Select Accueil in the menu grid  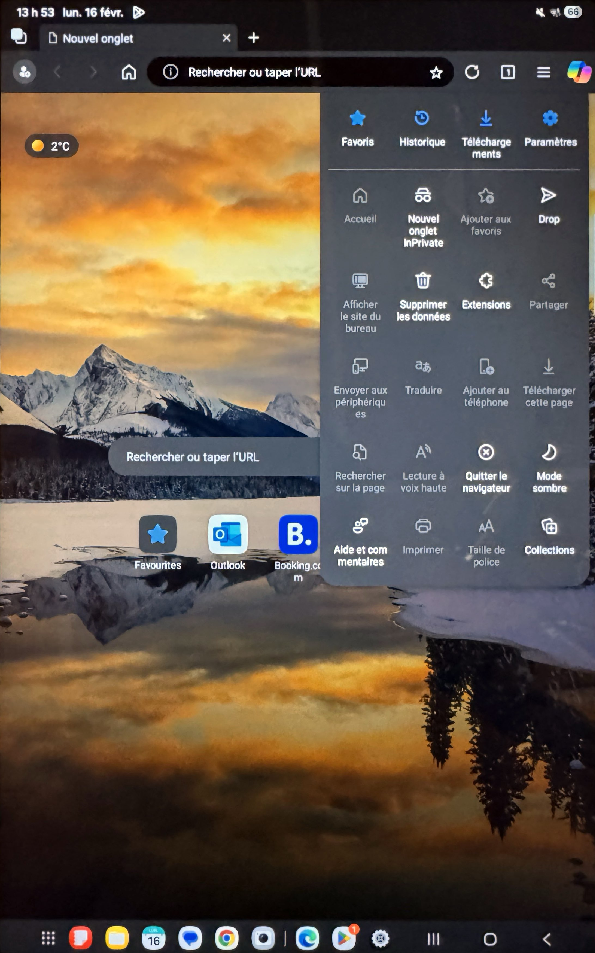point(360,205)
